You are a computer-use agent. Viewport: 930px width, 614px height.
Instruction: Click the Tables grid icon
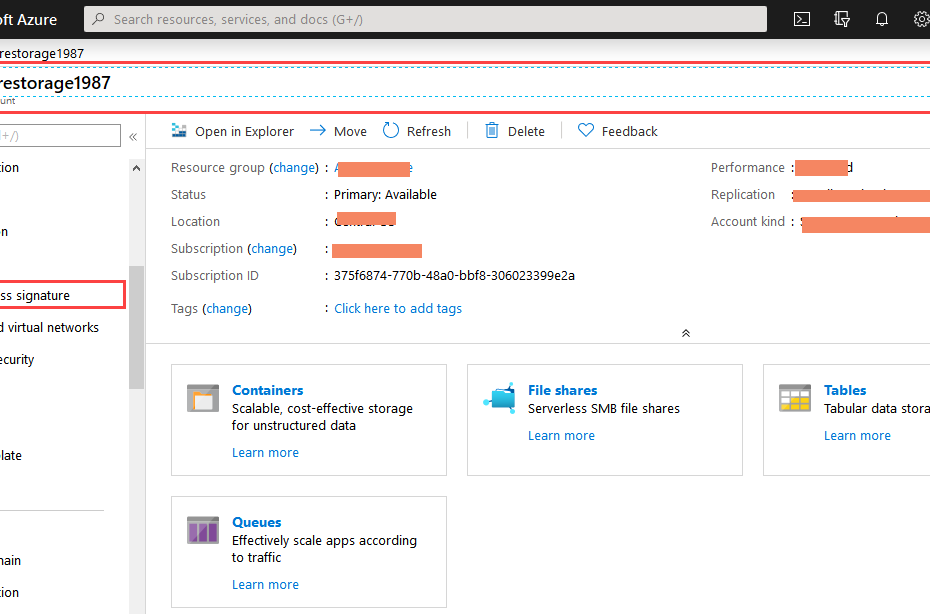coord(795,398)
